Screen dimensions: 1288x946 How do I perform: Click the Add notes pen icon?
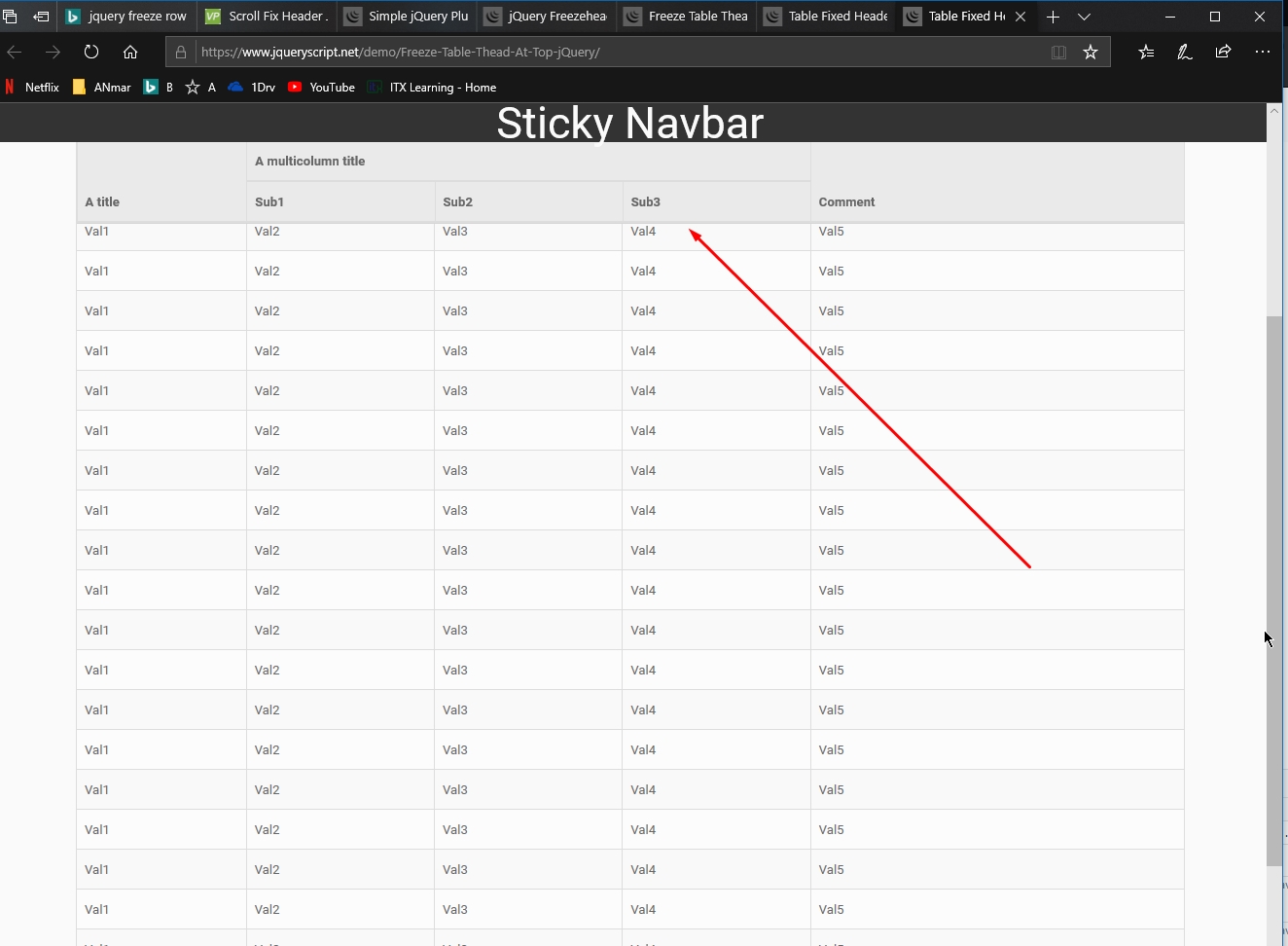tap(1185, 53)
